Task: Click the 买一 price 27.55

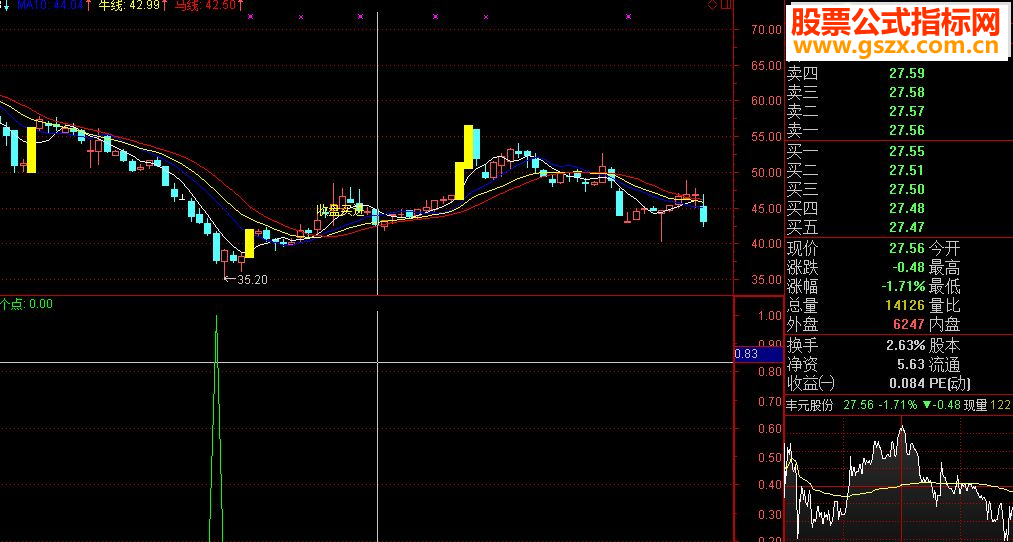Action: pyautogui.click(x=906, y=151)
